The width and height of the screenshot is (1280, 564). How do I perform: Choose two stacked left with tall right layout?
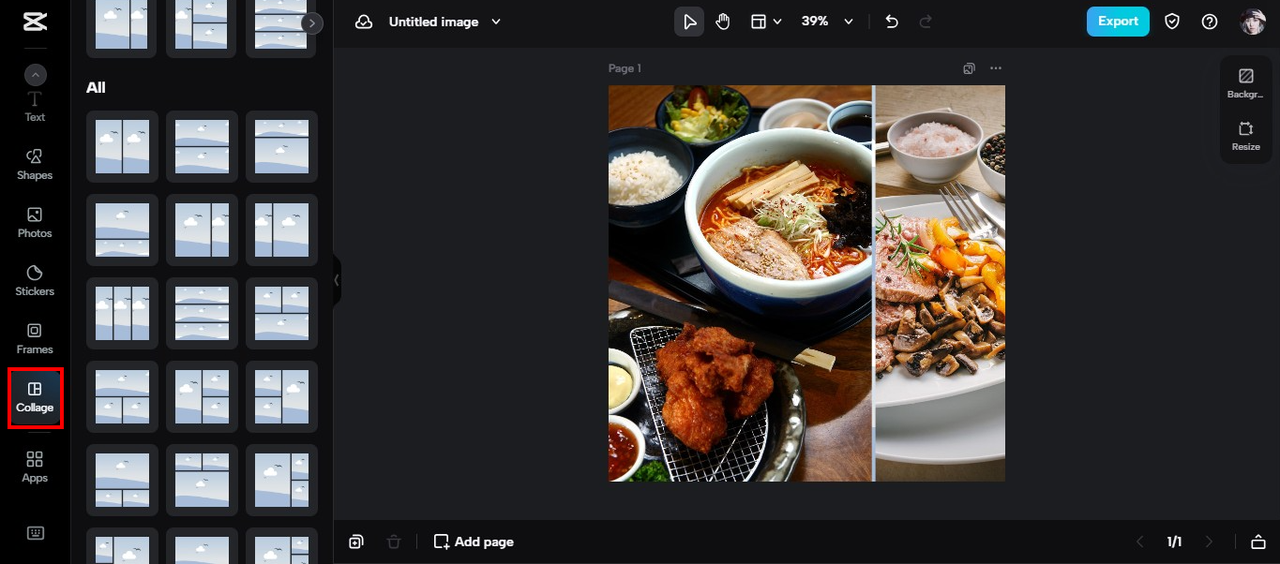pos(282,396)
